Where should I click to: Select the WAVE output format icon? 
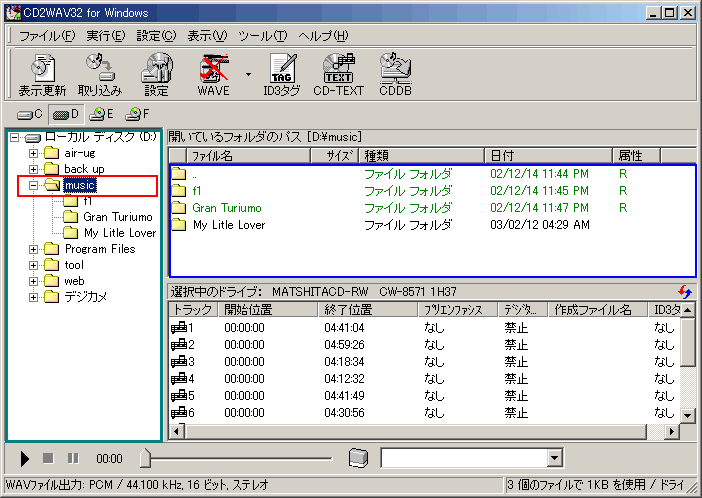213,74
